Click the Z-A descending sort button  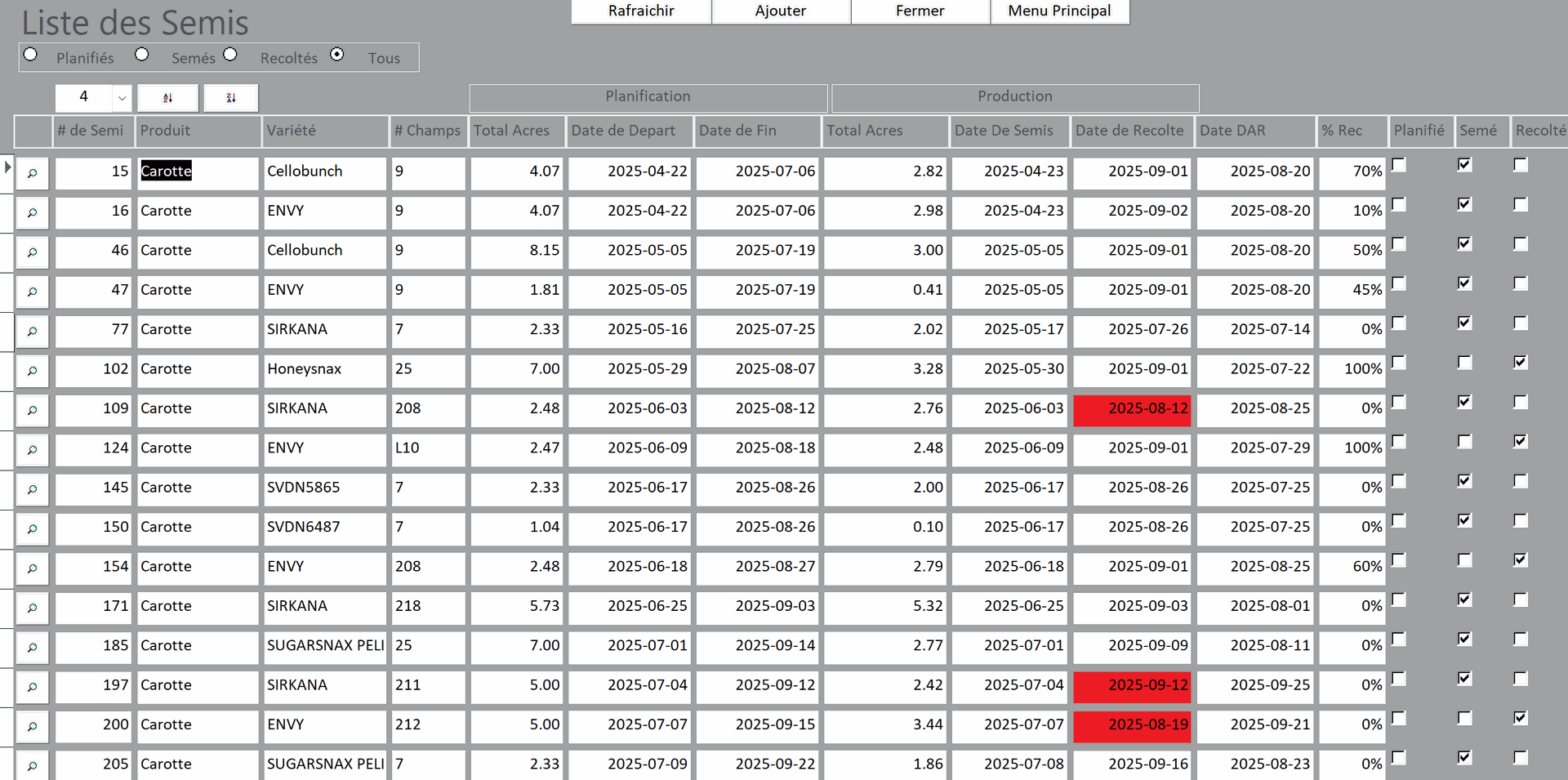[x=231, y=98]
